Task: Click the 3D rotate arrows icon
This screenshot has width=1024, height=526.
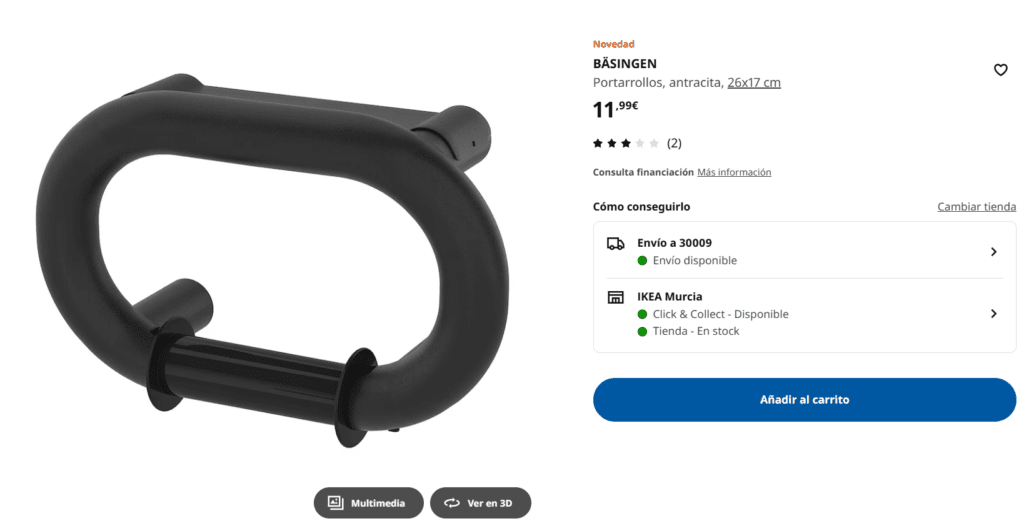Action: pyautogui.click(x=452, y=502)
